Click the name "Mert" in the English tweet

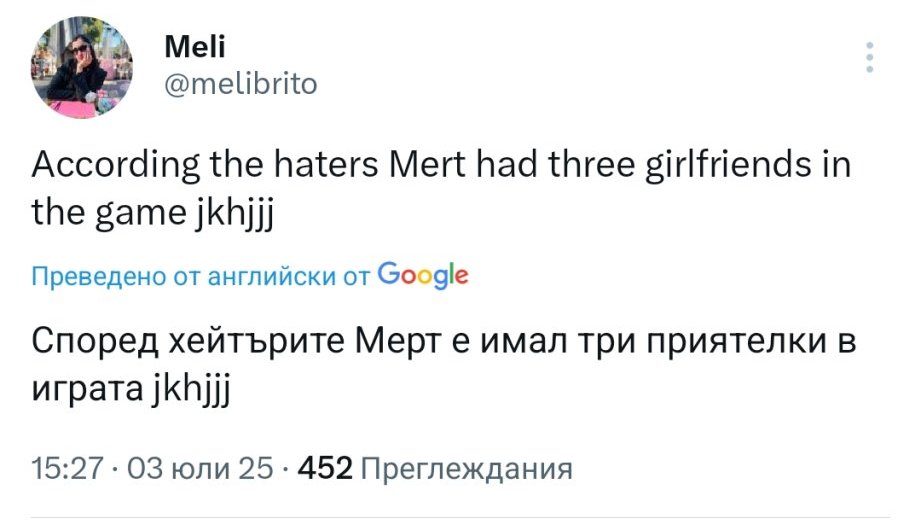(x=436, y=164)
